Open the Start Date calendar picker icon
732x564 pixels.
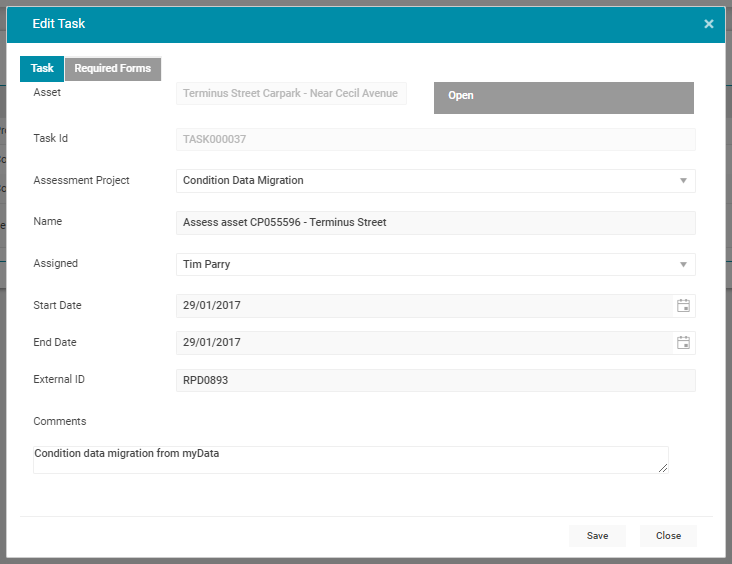click(x=683, y=306)
